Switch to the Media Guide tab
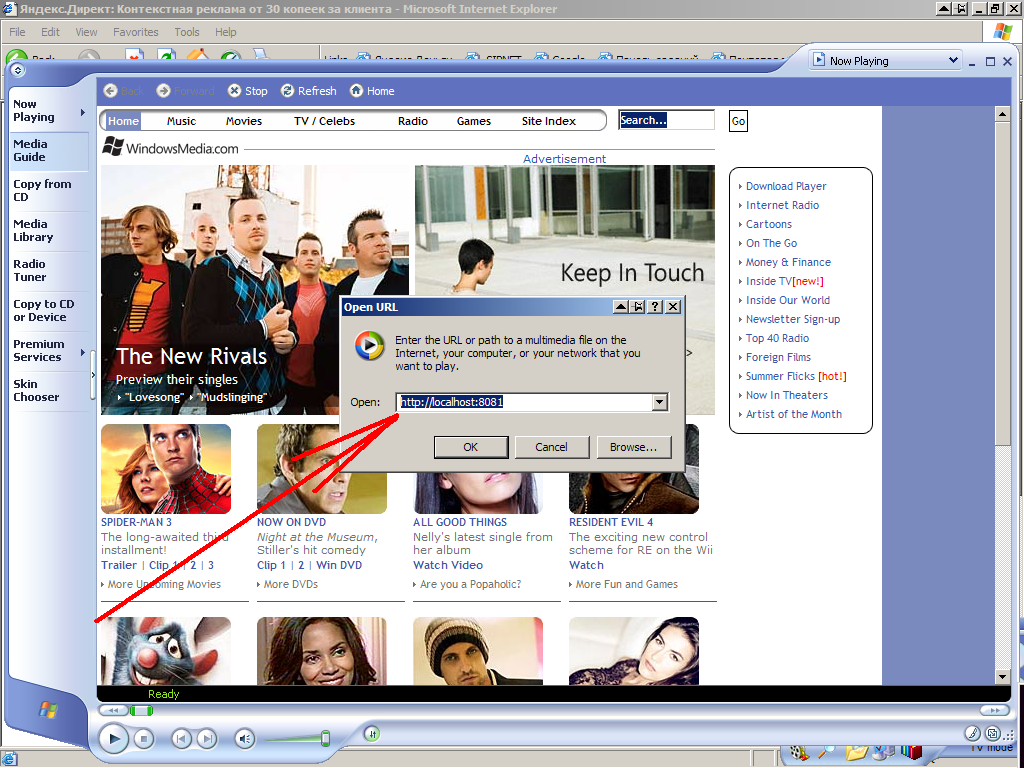The width and height of the screenshot is (1024, 768). [50, 151]
